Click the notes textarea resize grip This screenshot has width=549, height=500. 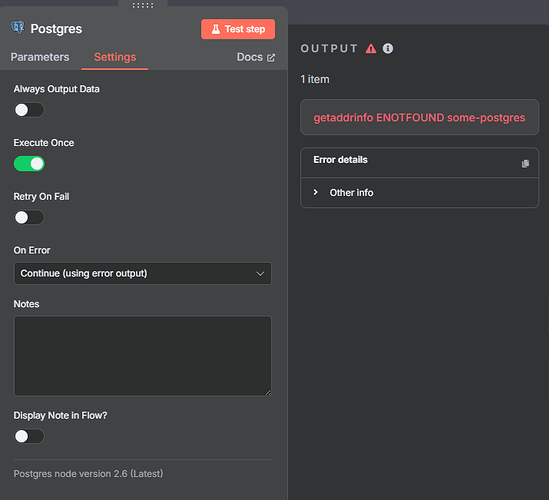[268, 393]
